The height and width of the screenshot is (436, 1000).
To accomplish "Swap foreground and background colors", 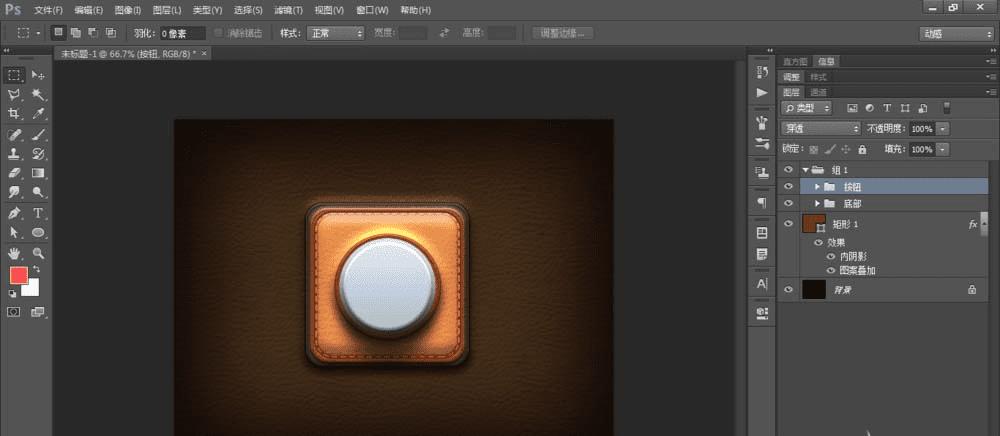I will [36, 270].
